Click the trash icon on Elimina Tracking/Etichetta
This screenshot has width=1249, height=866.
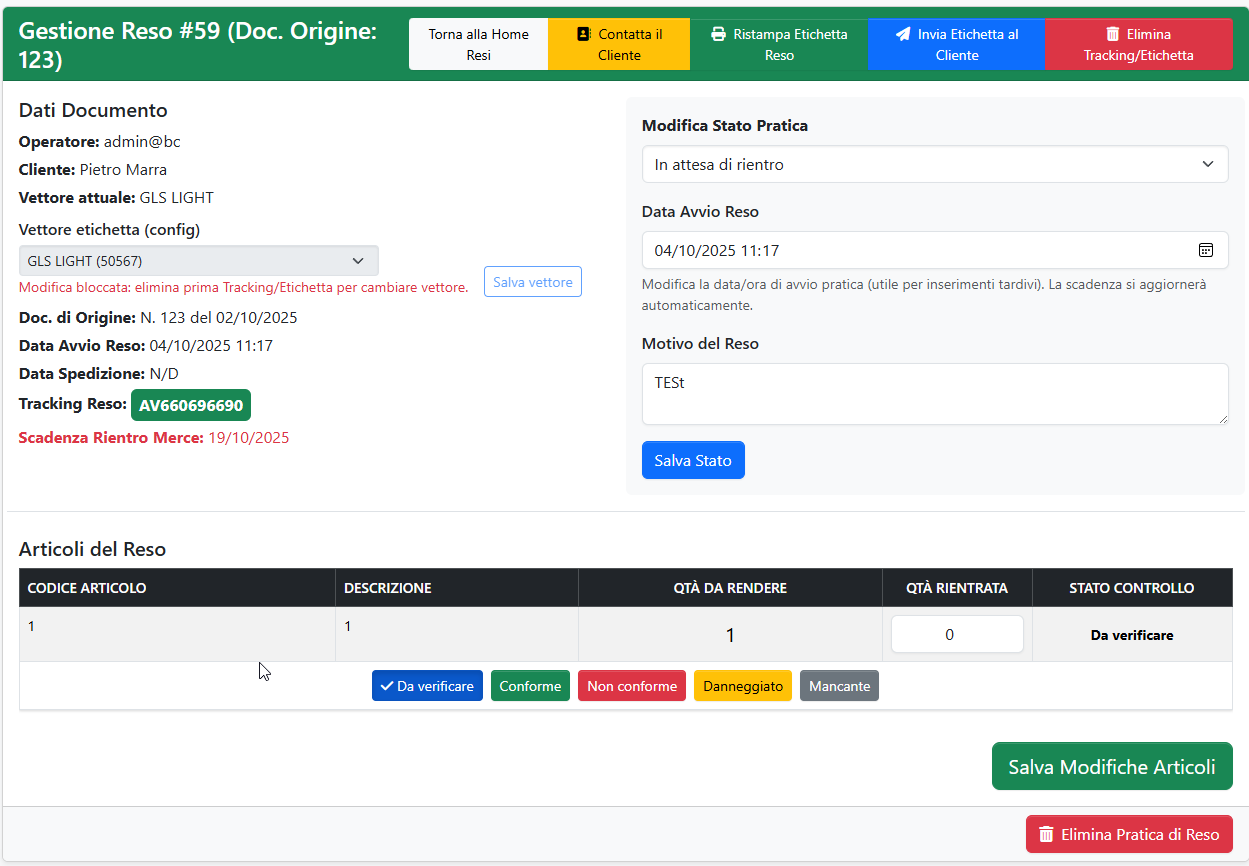[x=1112, y=34]
